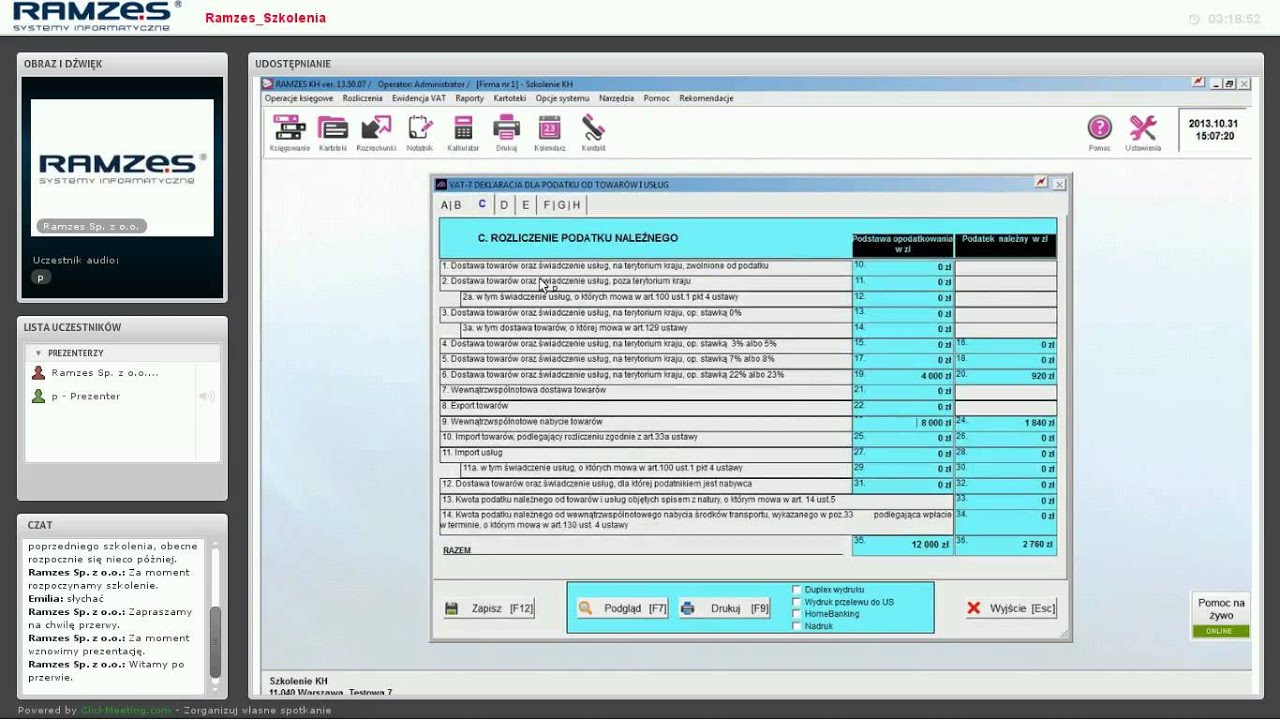
Task: Close the VAT-7 declaration dialog
Action: click(x=1060, y=184)
